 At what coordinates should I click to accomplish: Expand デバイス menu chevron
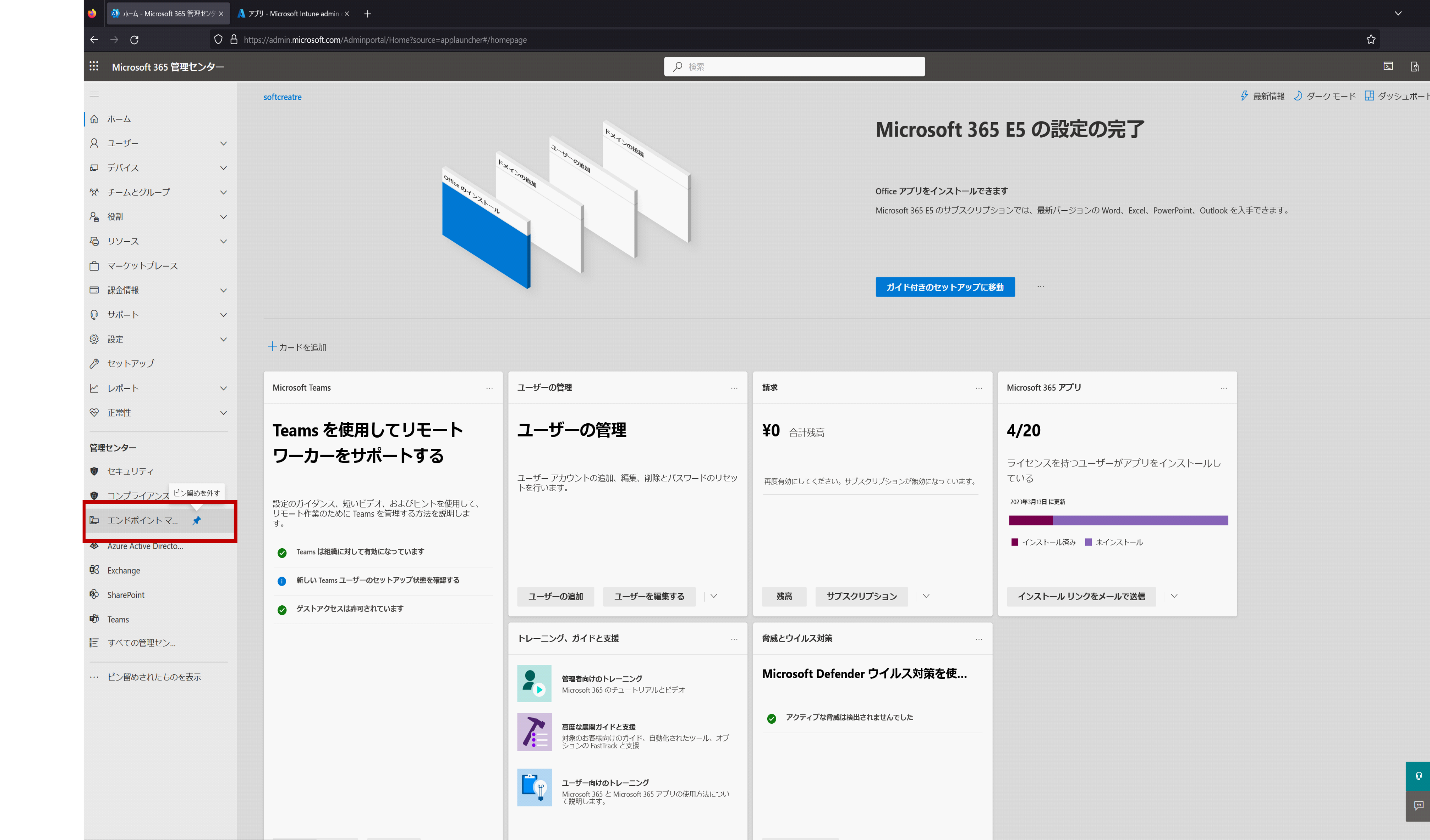point(224,168)
